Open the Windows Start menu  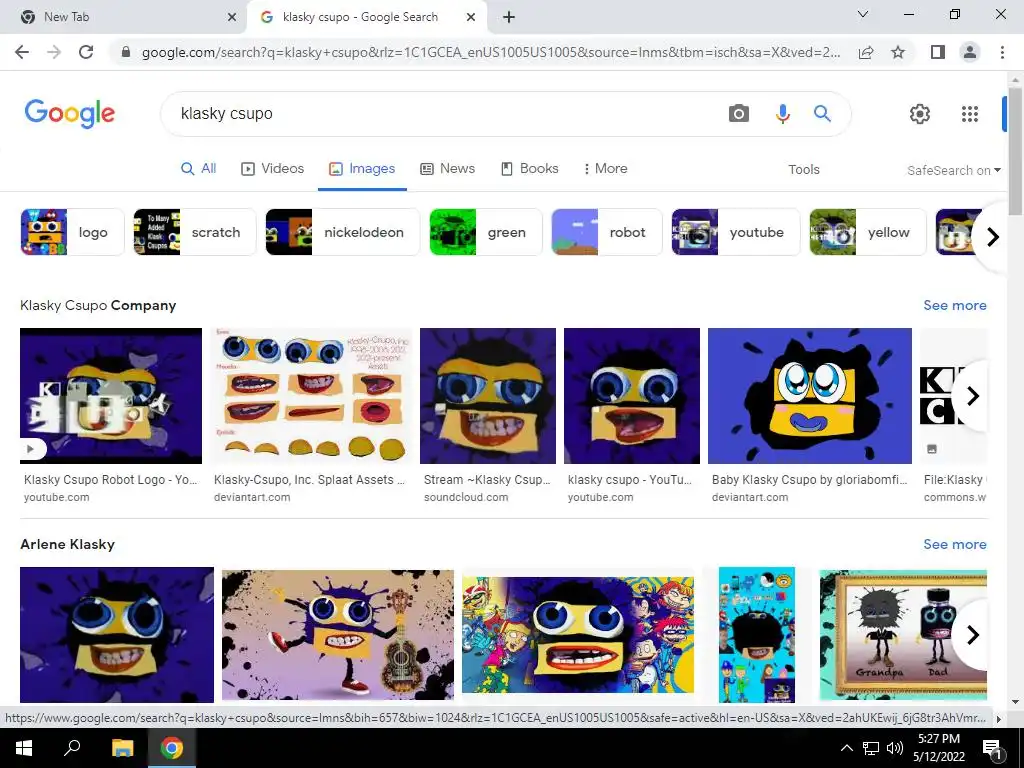pos(23,748)
